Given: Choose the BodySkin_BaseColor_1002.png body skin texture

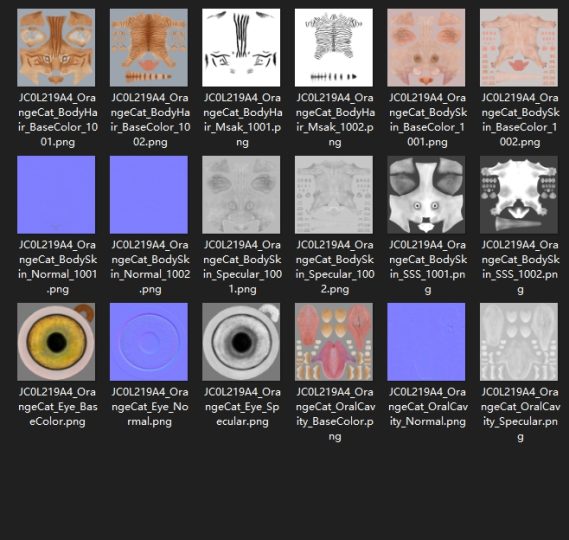Looking at the screenshot, I should coord(519,48).
